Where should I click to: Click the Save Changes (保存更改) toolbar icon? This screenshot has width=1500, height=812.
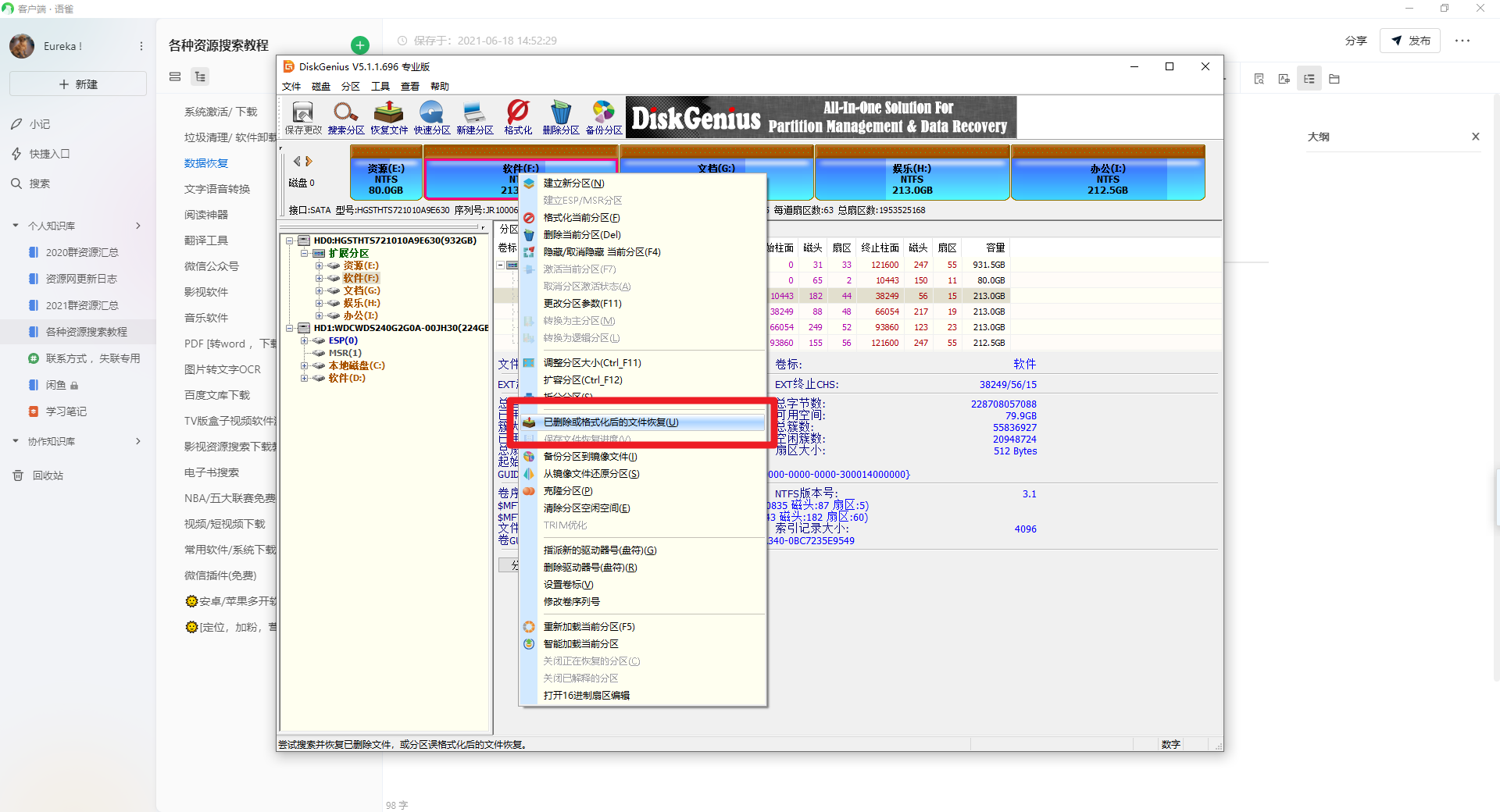[303, 117]
